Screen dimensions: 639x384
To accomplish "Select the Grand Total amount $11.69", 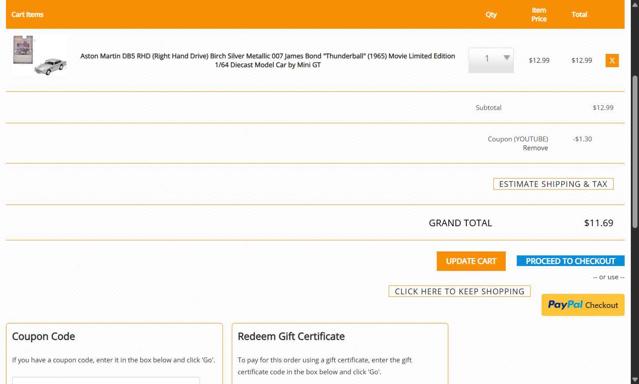I will pyautogui.click(x=598, y=223).
